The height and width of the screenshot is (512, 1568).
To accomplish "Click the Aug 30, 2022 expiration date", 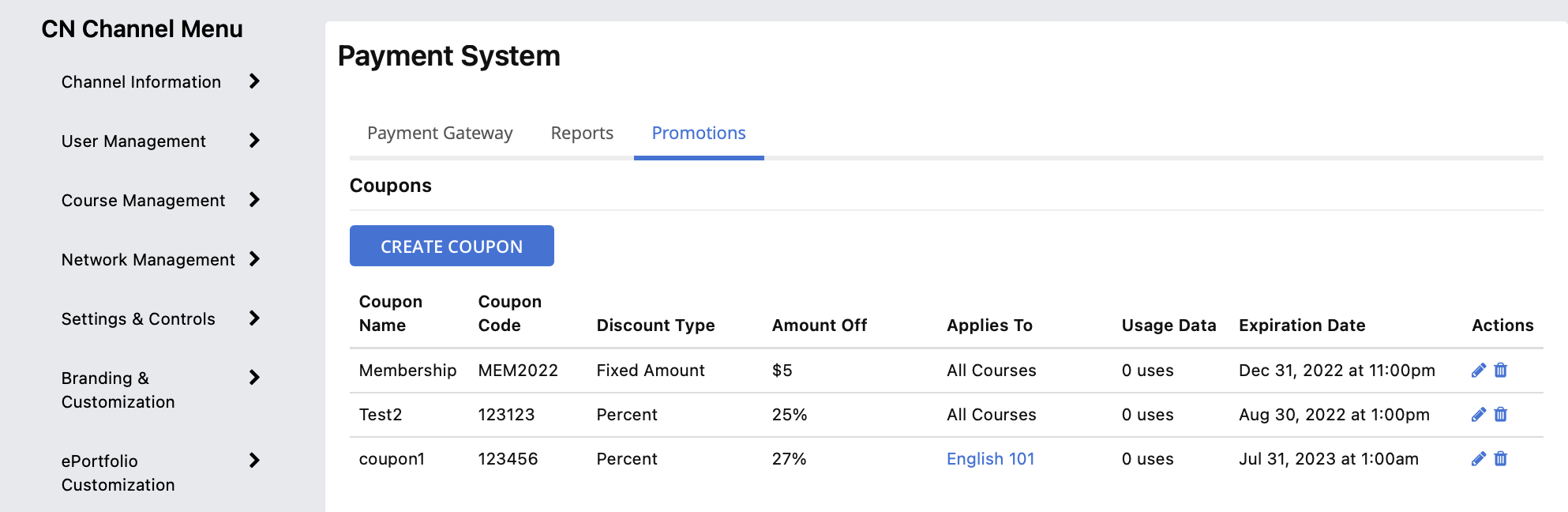I will 1334,415.
